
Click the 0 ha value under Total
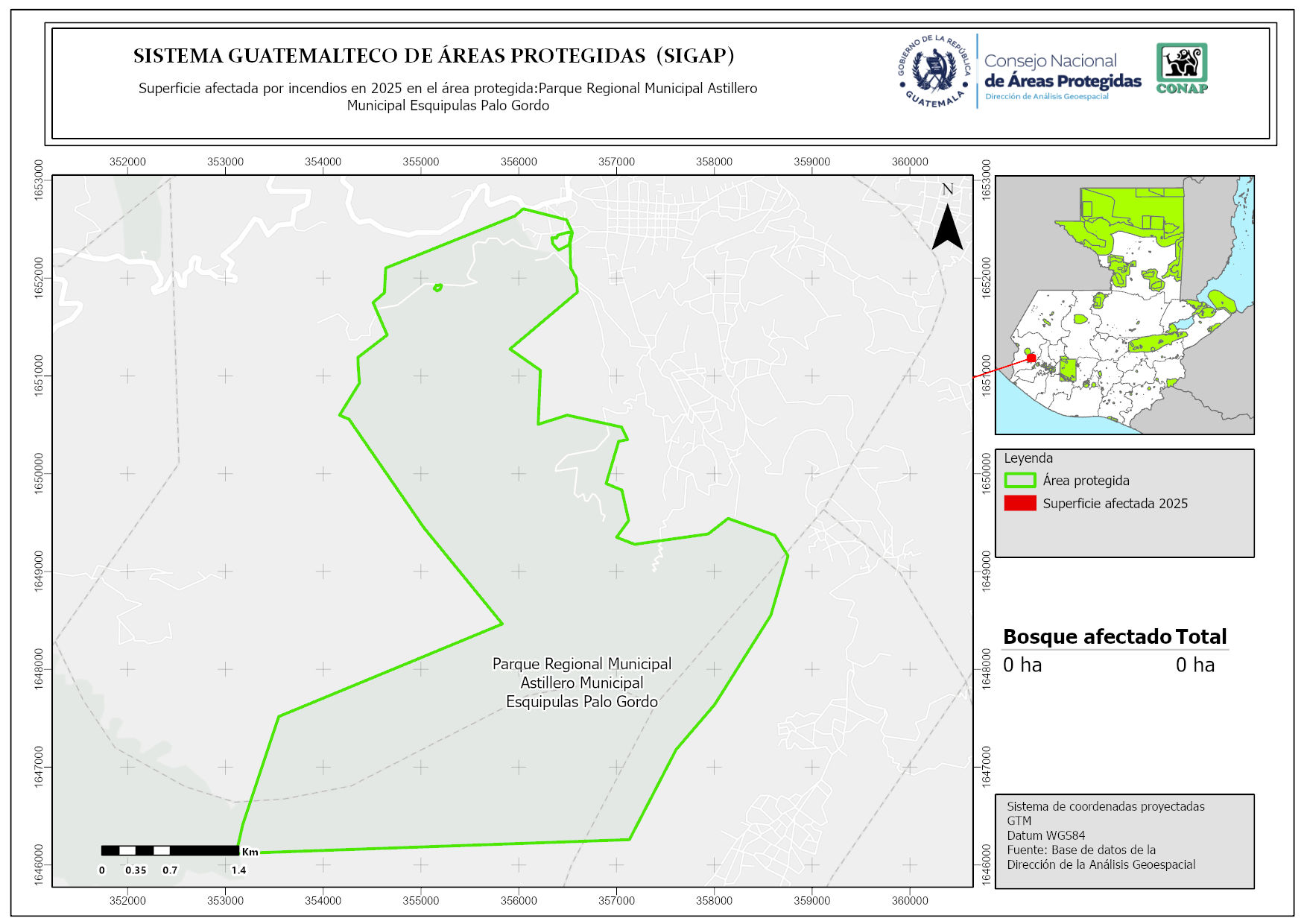tap(1194, 665)
